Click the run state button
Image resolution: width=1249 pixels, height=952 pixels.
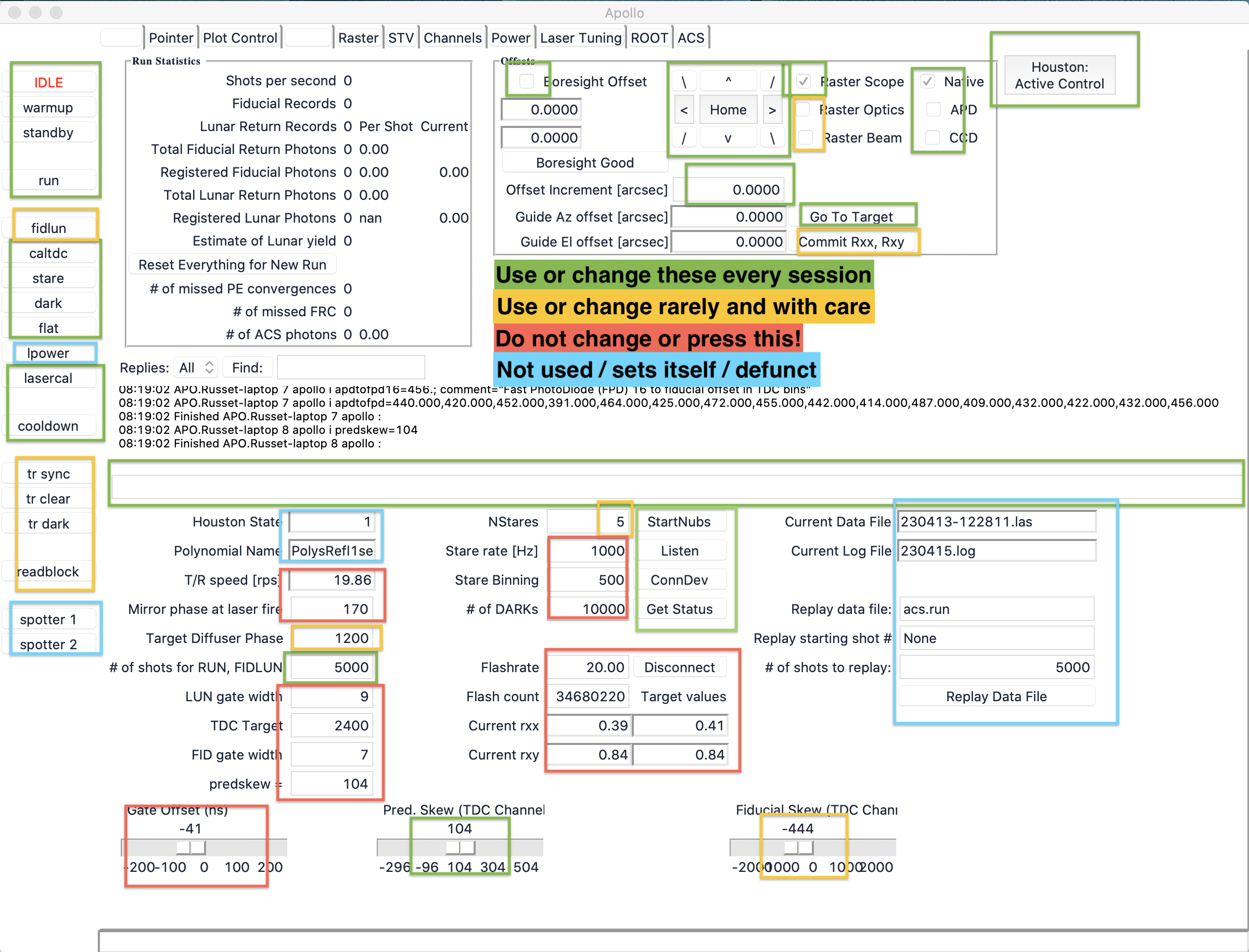[x=49, y=180]
